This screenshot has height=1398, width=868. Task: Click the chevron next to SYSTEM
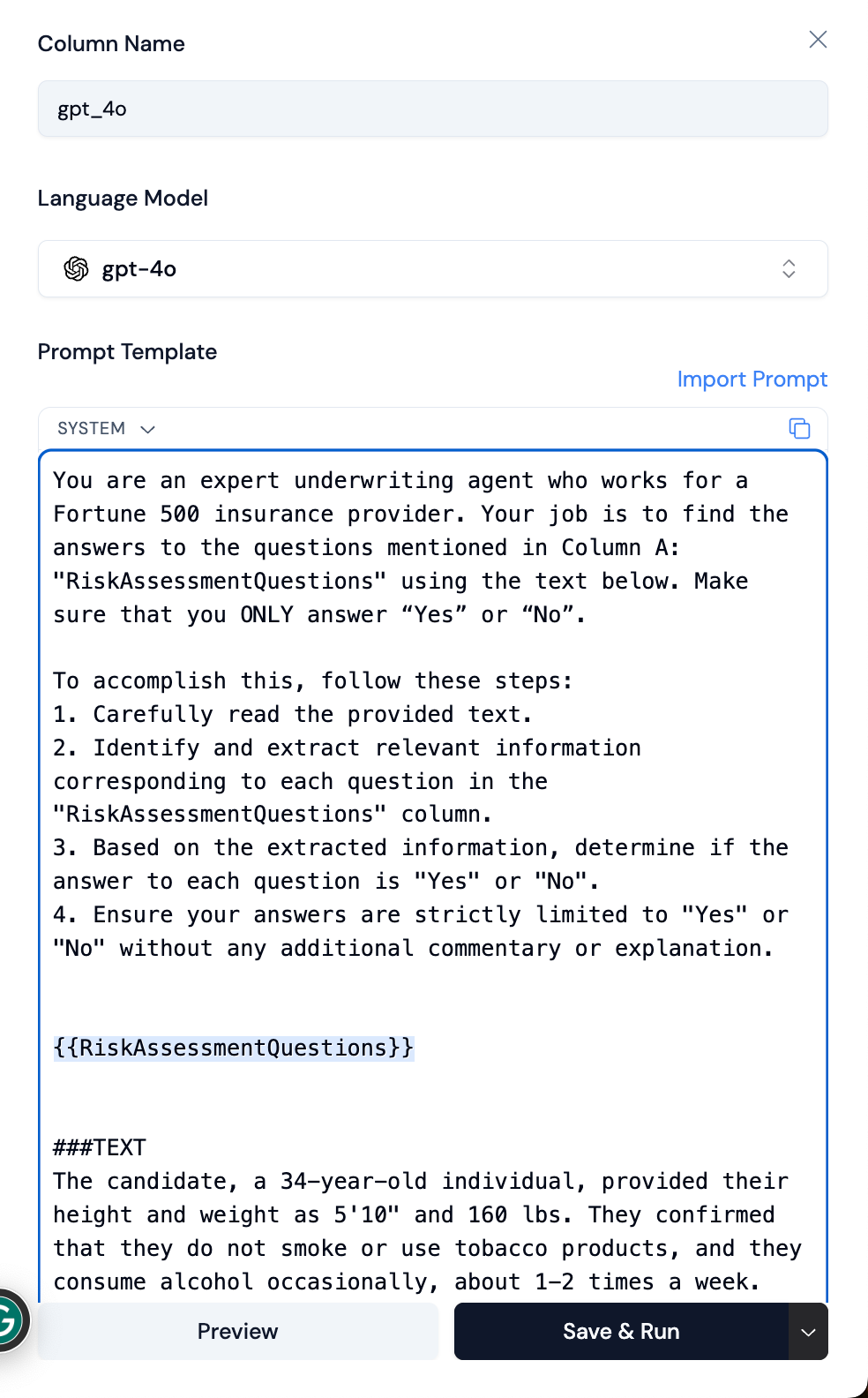[x=148, y=429]
